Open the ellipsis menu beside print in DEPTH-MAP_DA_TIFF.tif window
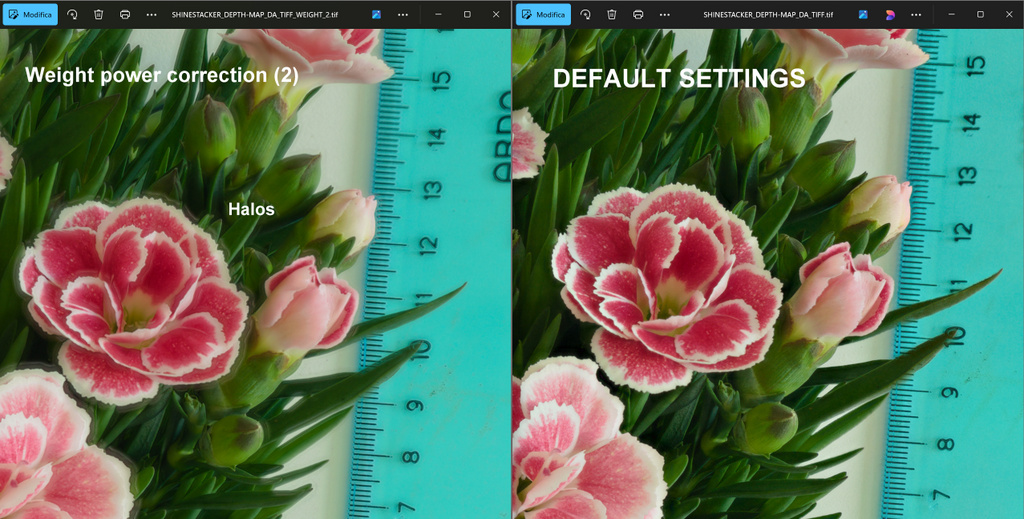Image resolution: width=1024 pixels, height=519 pixels. [x=665, y=14]
